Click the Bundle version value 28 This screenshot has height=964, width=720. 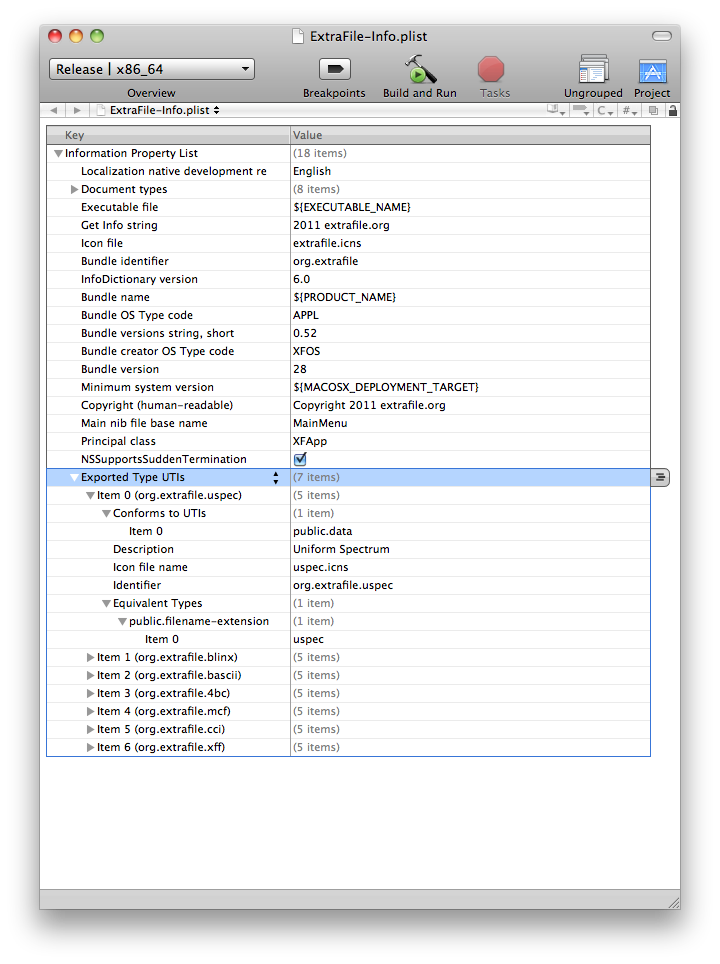pos(300,369)
